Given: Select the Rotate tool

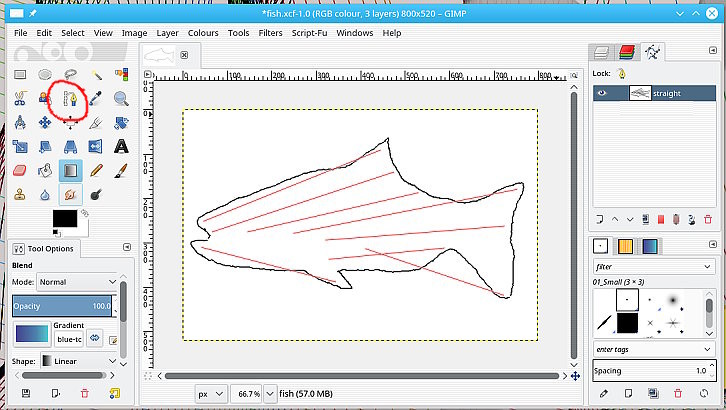Looking at the screenshot, I should (x=121, y=123).
